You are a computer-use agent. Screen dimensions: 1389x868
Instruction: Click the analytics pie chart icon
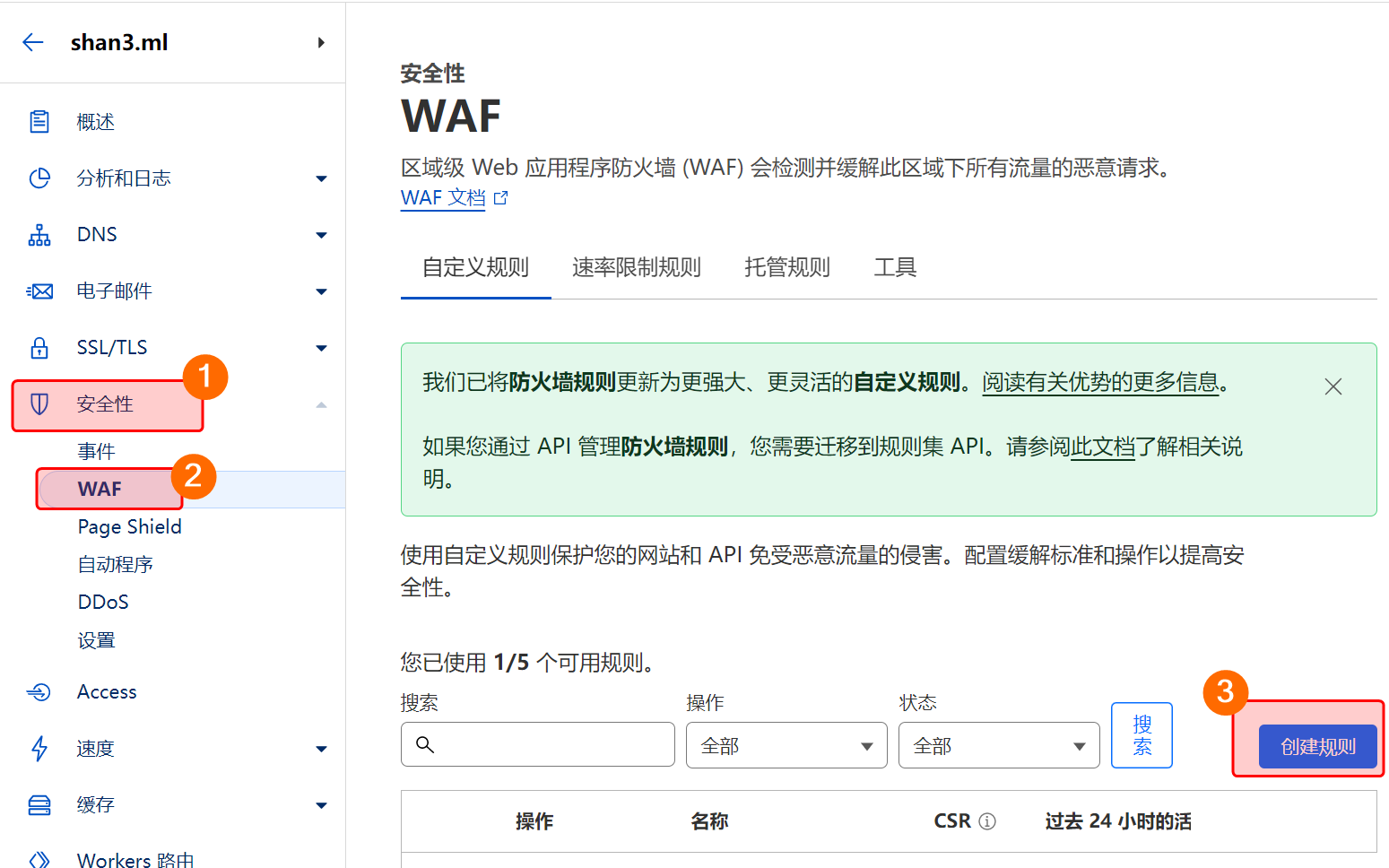(39, 178)
